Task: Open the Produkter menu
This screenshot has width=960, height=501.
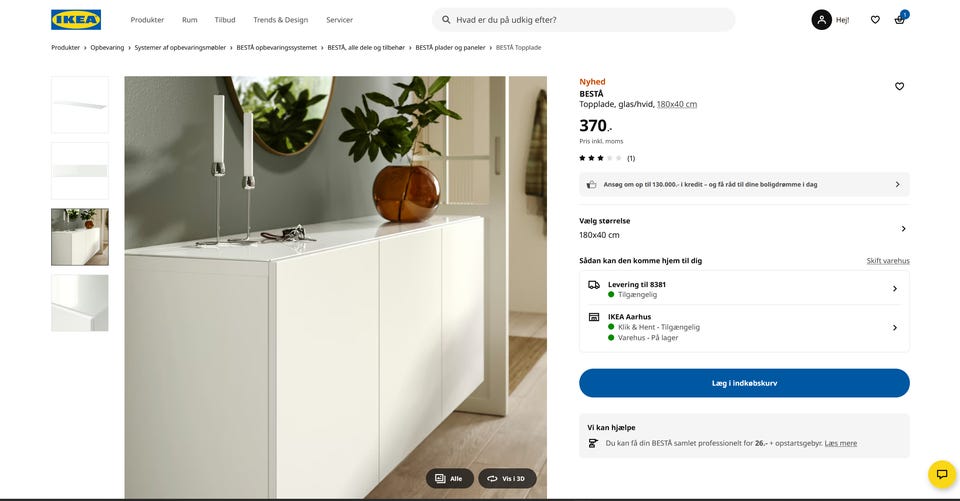Action: click(x=147, y=20)
